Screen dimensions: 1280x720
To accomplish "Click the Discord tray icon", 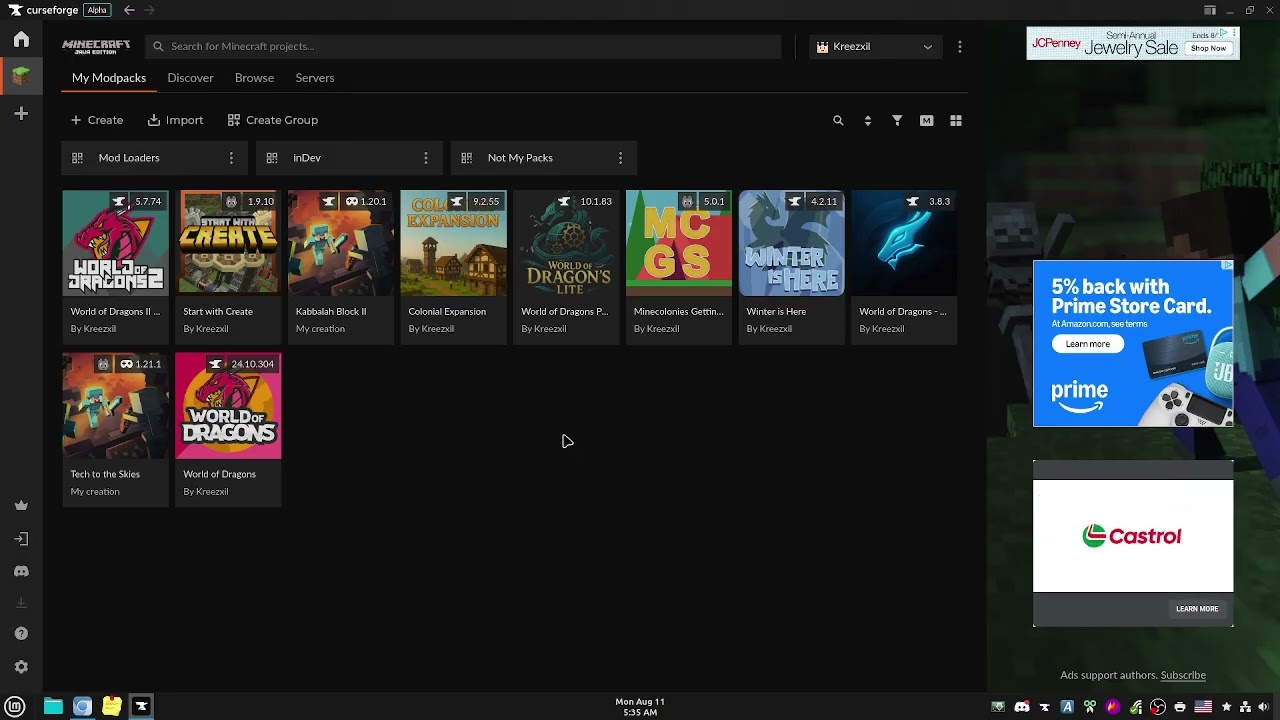I will pos(1021,707).
